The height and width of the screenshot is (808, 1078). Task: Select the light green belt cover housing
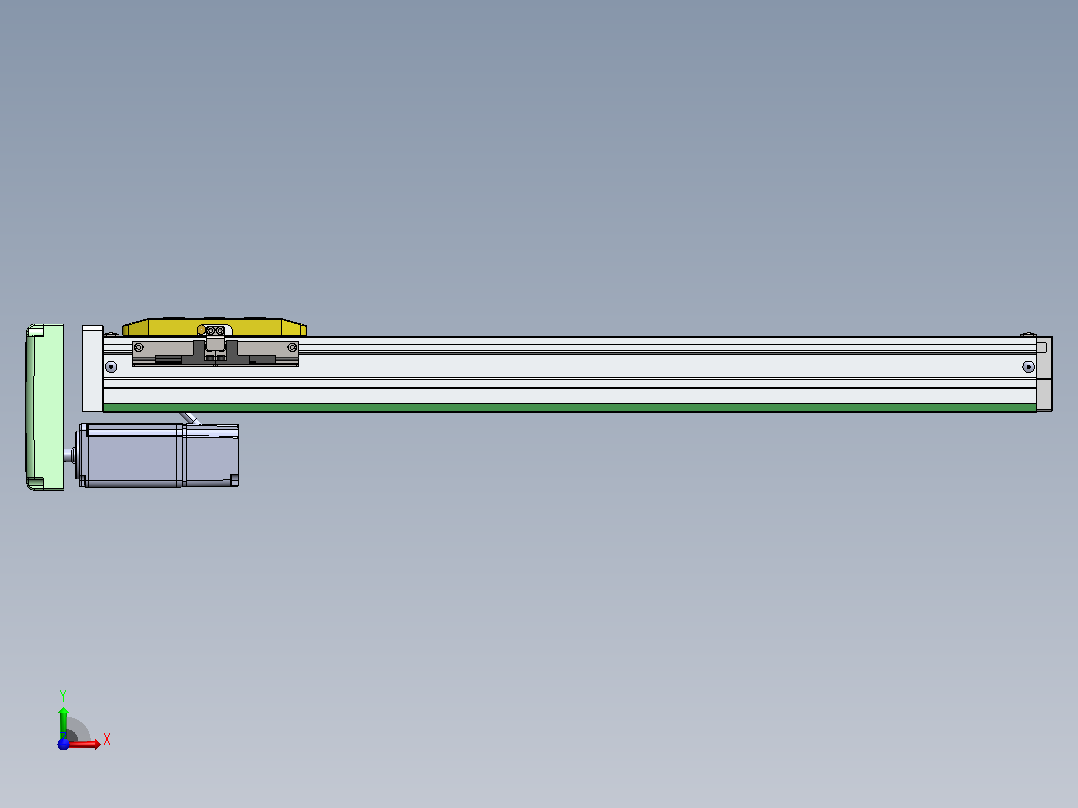pyautogui.click(x=45, y=407)
